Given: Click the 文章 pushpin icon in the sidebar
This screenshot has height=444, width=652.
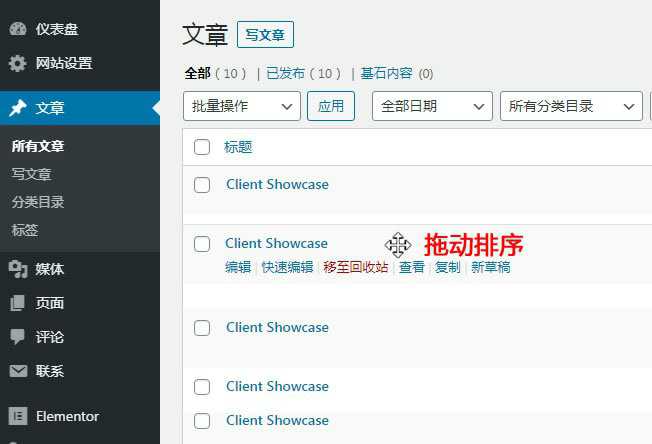Looking at the screenshot, I should pos(18,108).
